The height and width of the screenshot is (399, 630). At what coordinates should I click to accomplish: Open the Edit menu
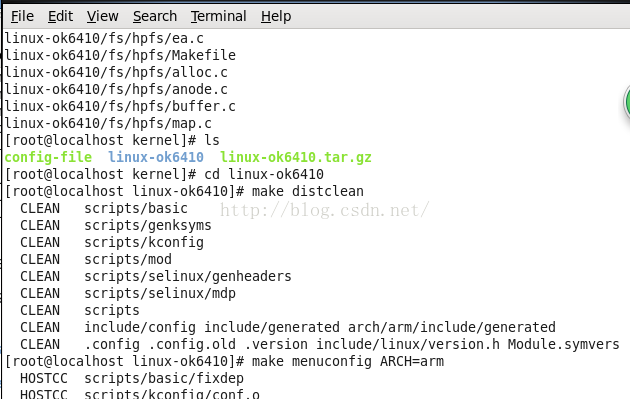[60, 16]
